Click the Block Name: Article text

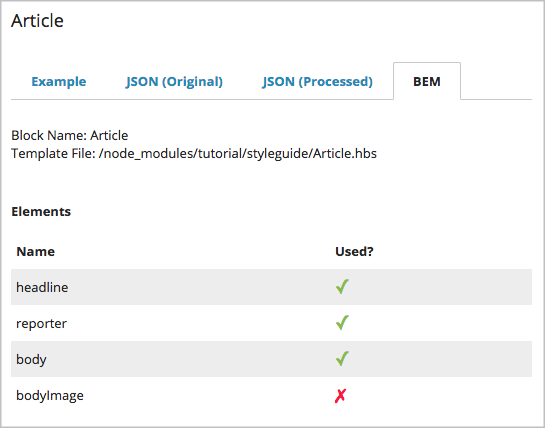click(x=70, y=135)
